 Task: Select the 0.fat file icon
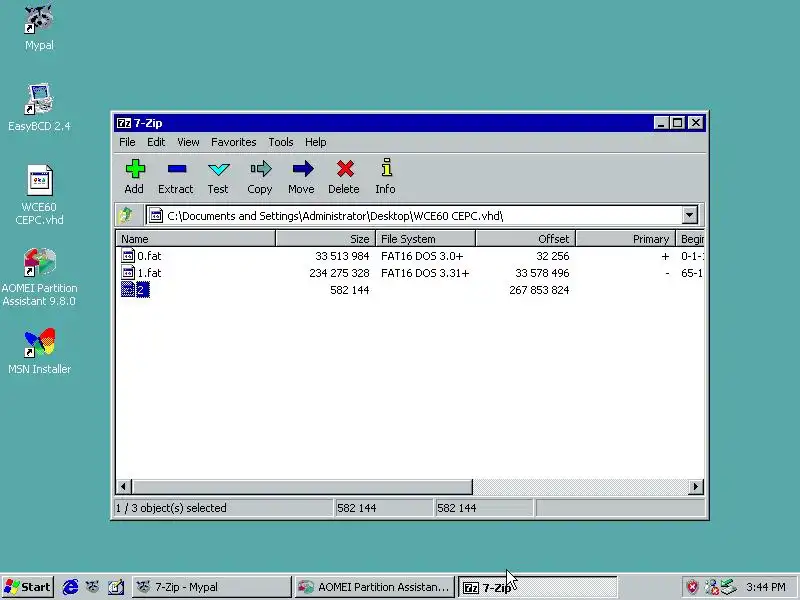(128, 256)
